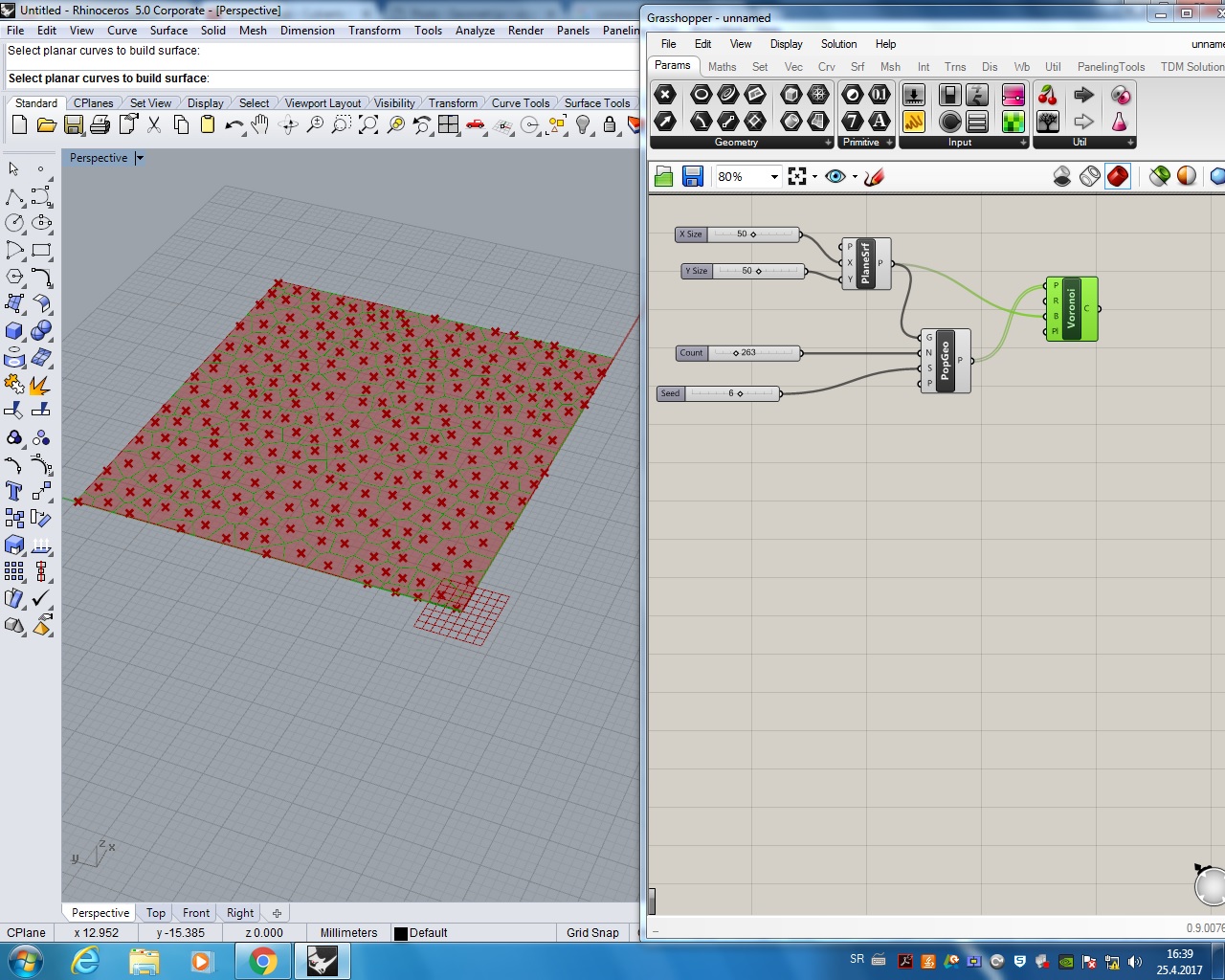Screen dimensions: 1225x980
Task: Open the preview eye dropdown arrow in Grasshopper
Action: click(x=855, y=177)
